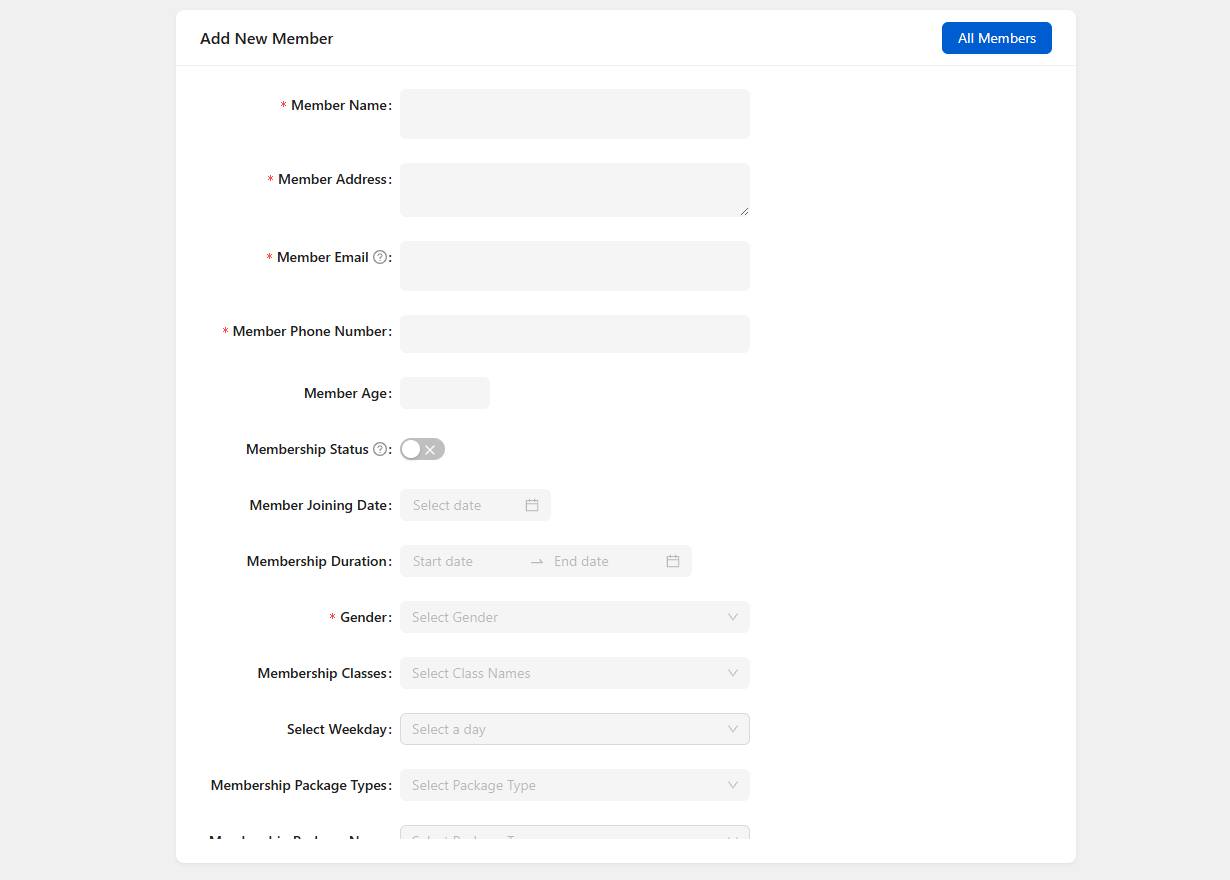The height and width of the screenshot is (880, 1230).
Task: Click the Member Joining Date label
Action: 319,505
